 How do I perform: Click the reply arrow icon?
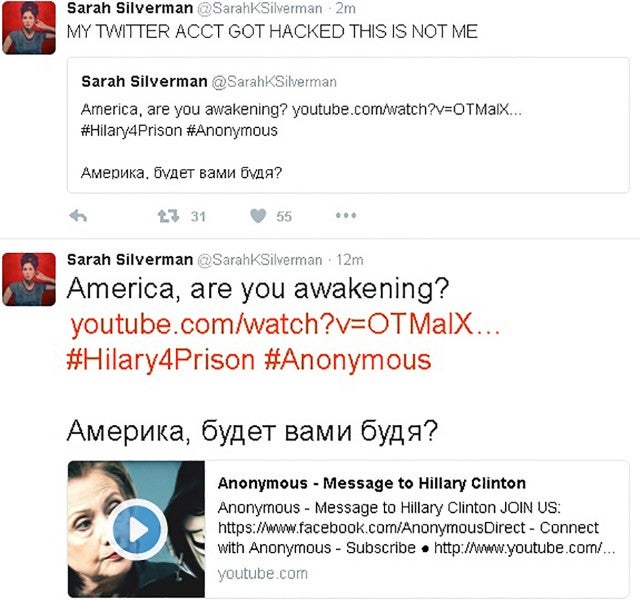click(78, 216)
